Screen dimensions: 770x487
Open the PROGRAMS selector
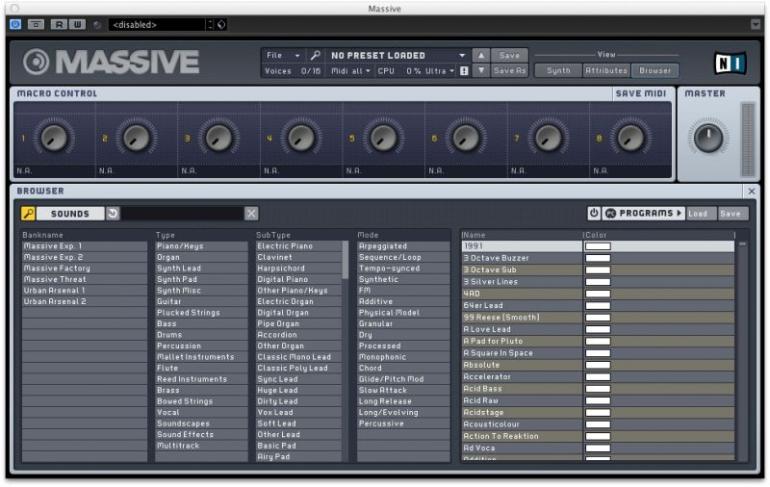(x=643, y=213)
